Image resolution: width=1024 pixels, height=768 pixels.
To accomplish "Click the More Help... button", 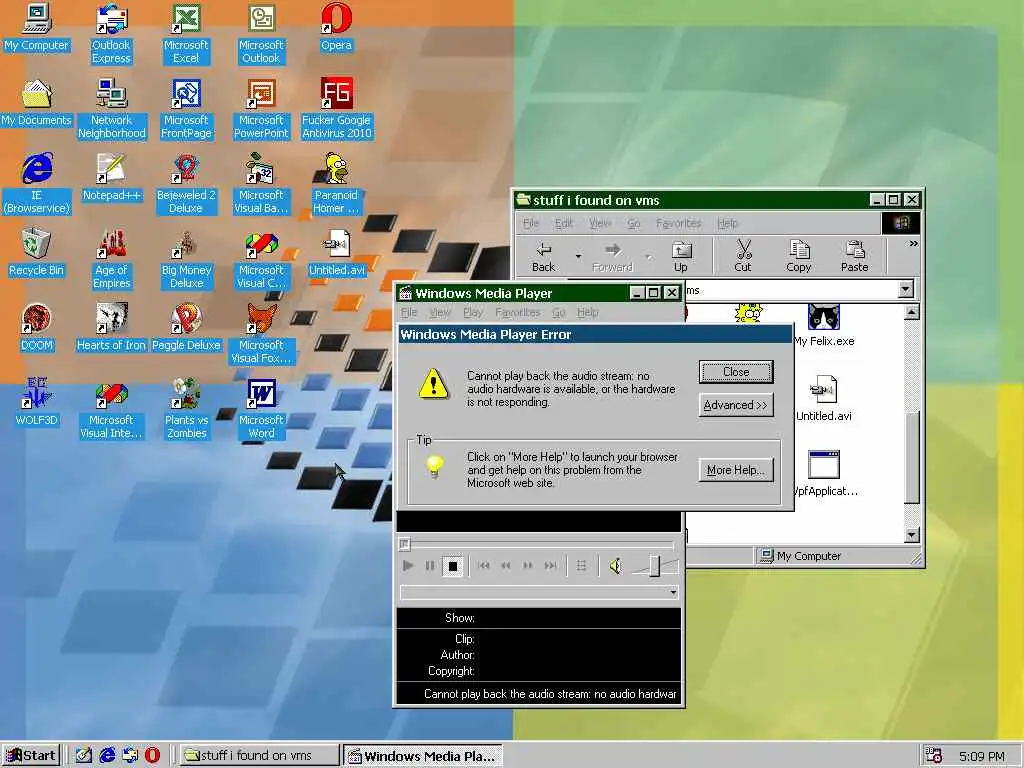I will (x=736, y=470).
